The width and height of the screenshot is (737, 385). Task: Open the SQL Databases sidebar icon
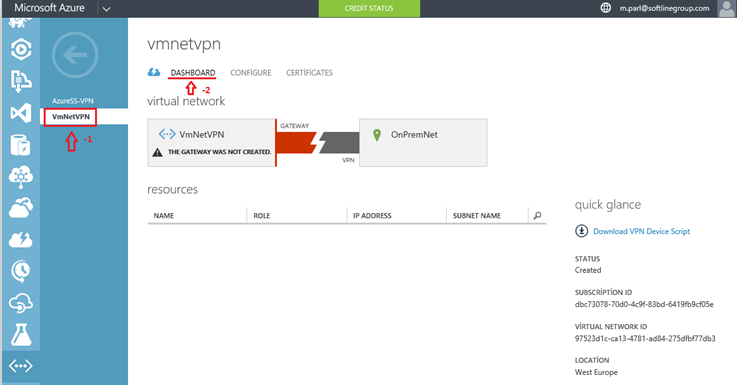(x=21, y=145)
